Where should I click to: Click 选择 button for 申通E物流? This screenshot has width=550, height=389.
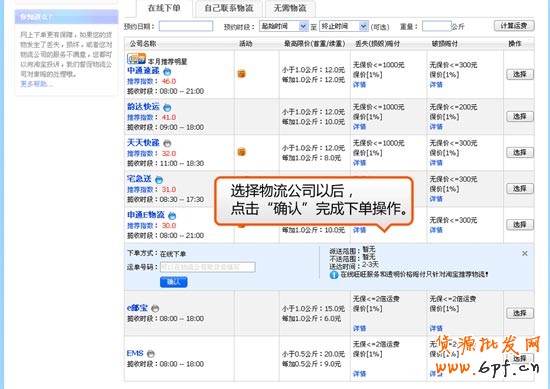[x=520, y=225]
